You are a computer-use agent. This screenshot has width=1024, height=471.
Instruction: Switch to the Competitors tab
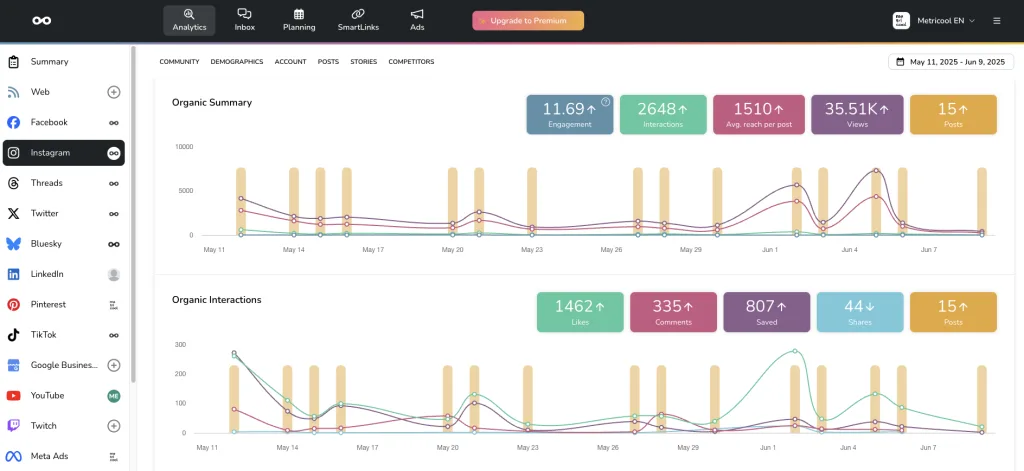point(411,62)
